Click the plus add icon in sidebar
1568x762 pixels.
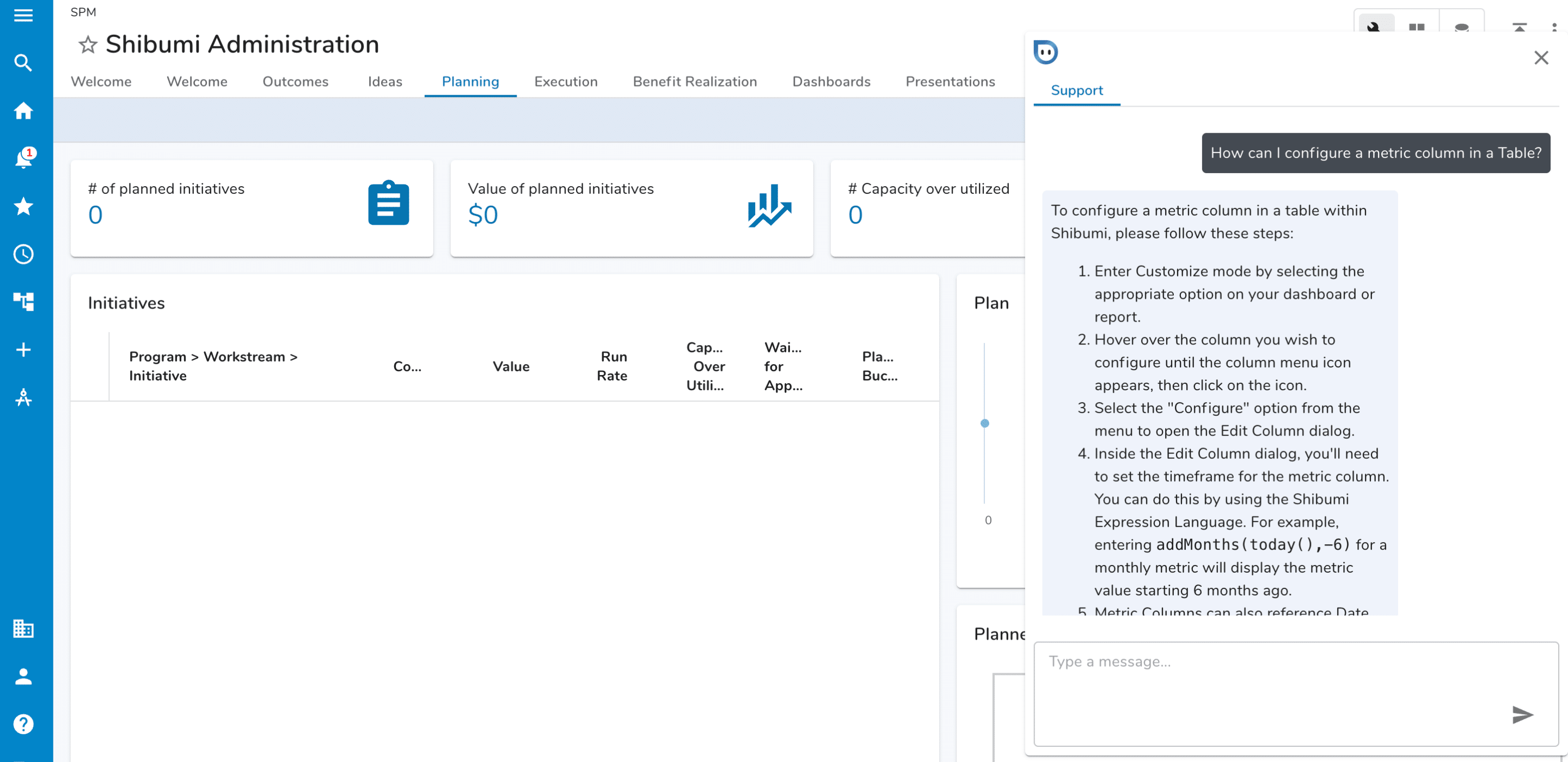coord(23,350)
